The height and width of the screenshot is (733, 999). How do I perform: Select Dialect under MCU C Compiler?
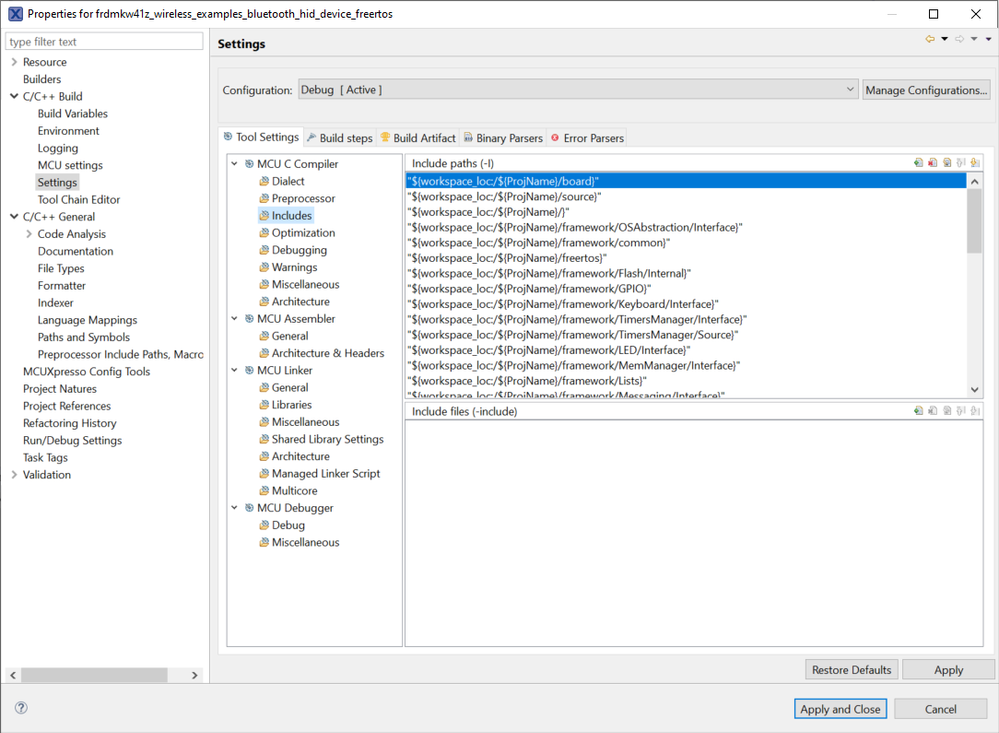pyautogui.click(x=288, y=181)
